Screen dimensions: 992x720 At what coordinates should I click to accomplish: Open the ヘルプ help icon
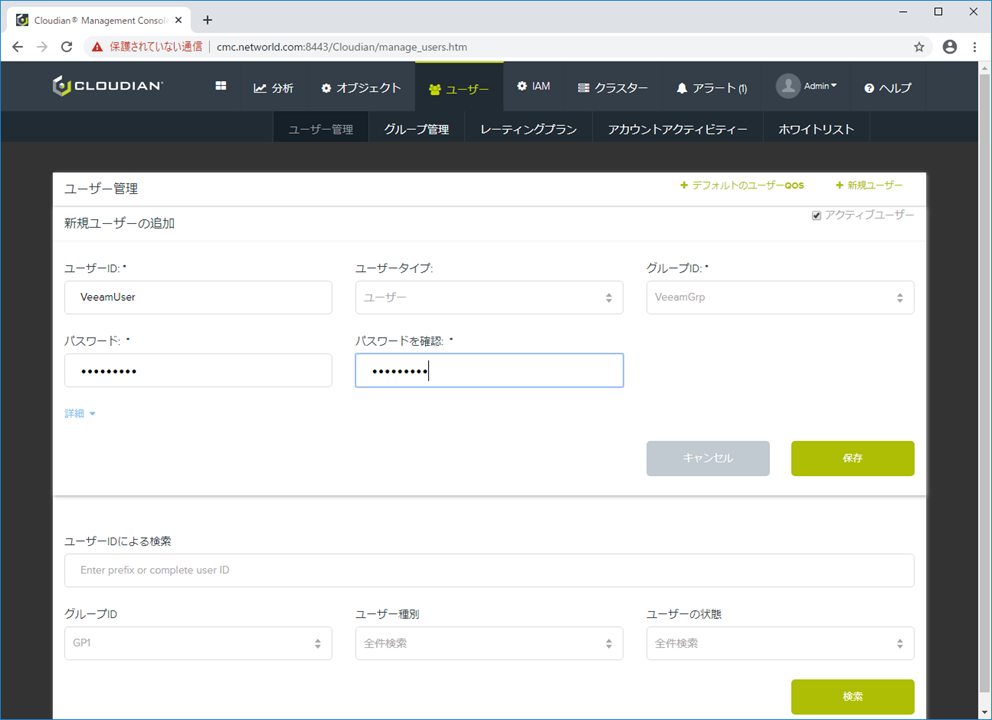coord(869,87)
